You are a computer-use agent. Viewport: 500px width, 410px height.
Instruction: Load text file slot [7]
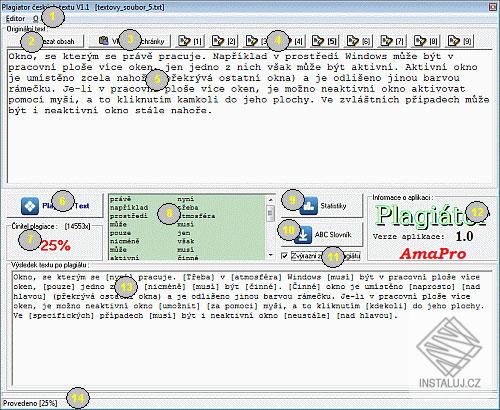(392, 41)
